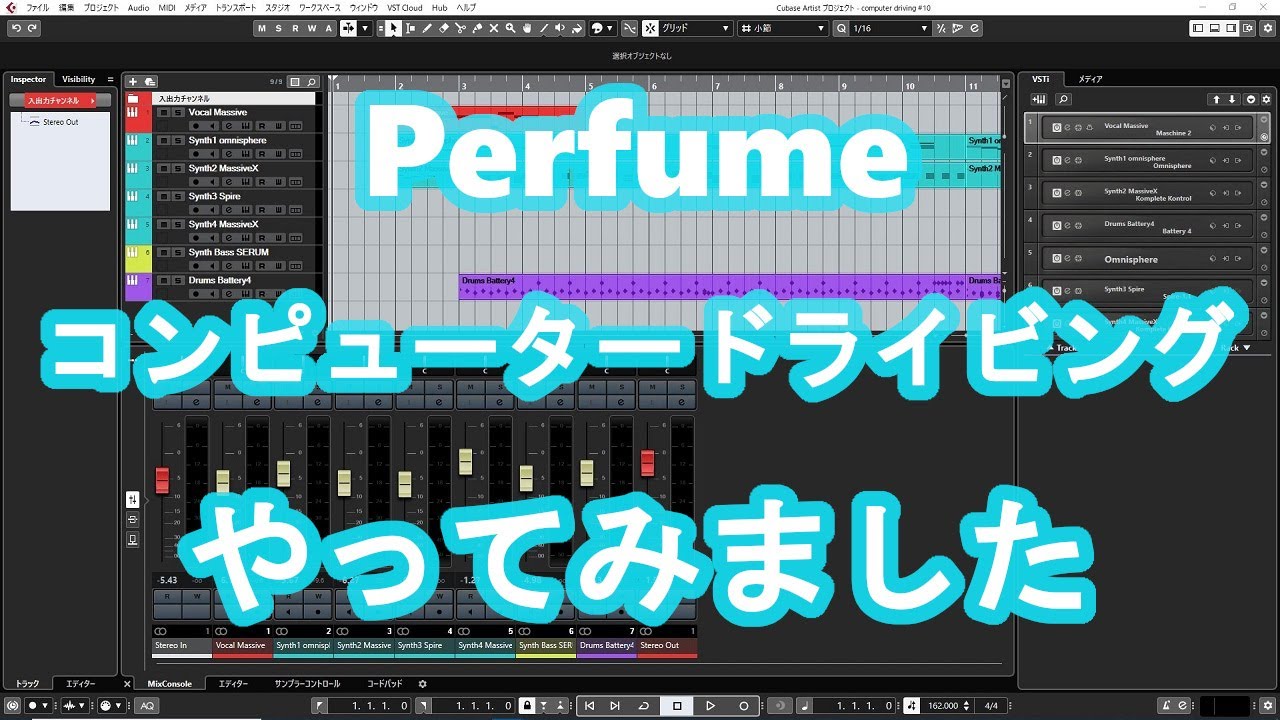Click Find Instruments magnifier in VSTi rack

point(1063,99)
